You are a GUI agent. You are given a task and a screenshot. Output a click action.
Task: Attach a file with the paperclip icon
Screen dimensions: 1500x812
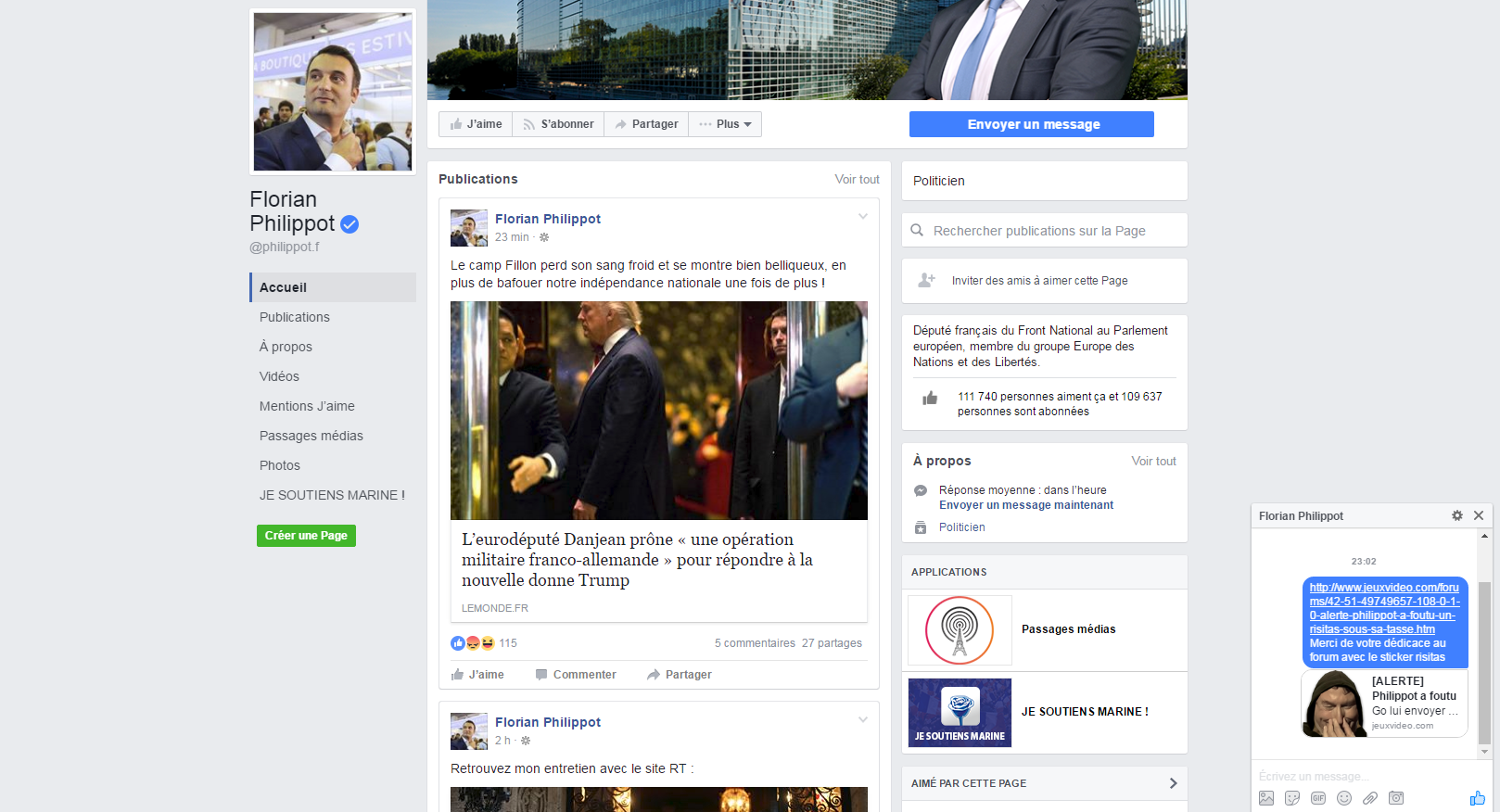tap(1370, 798)
